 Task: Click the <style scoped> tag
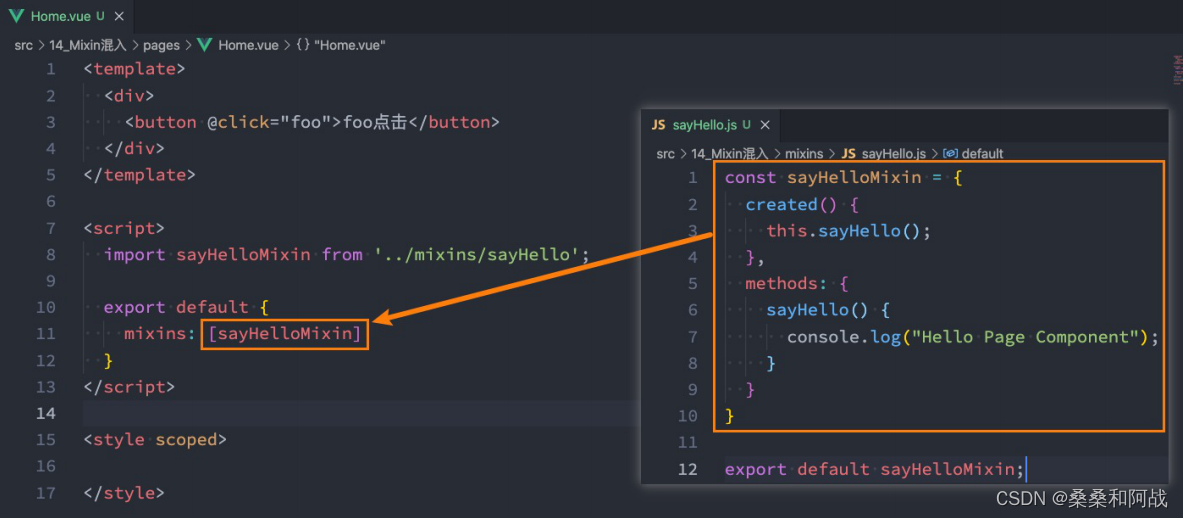point(155,439)
